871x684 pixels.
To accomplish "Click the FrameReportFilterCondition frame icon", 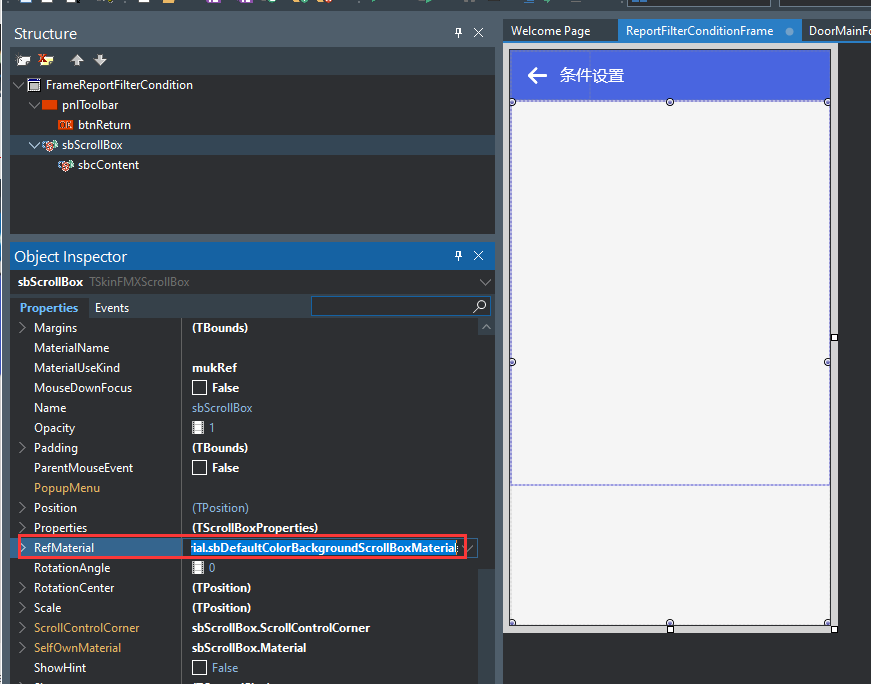I will pos(34,85).
